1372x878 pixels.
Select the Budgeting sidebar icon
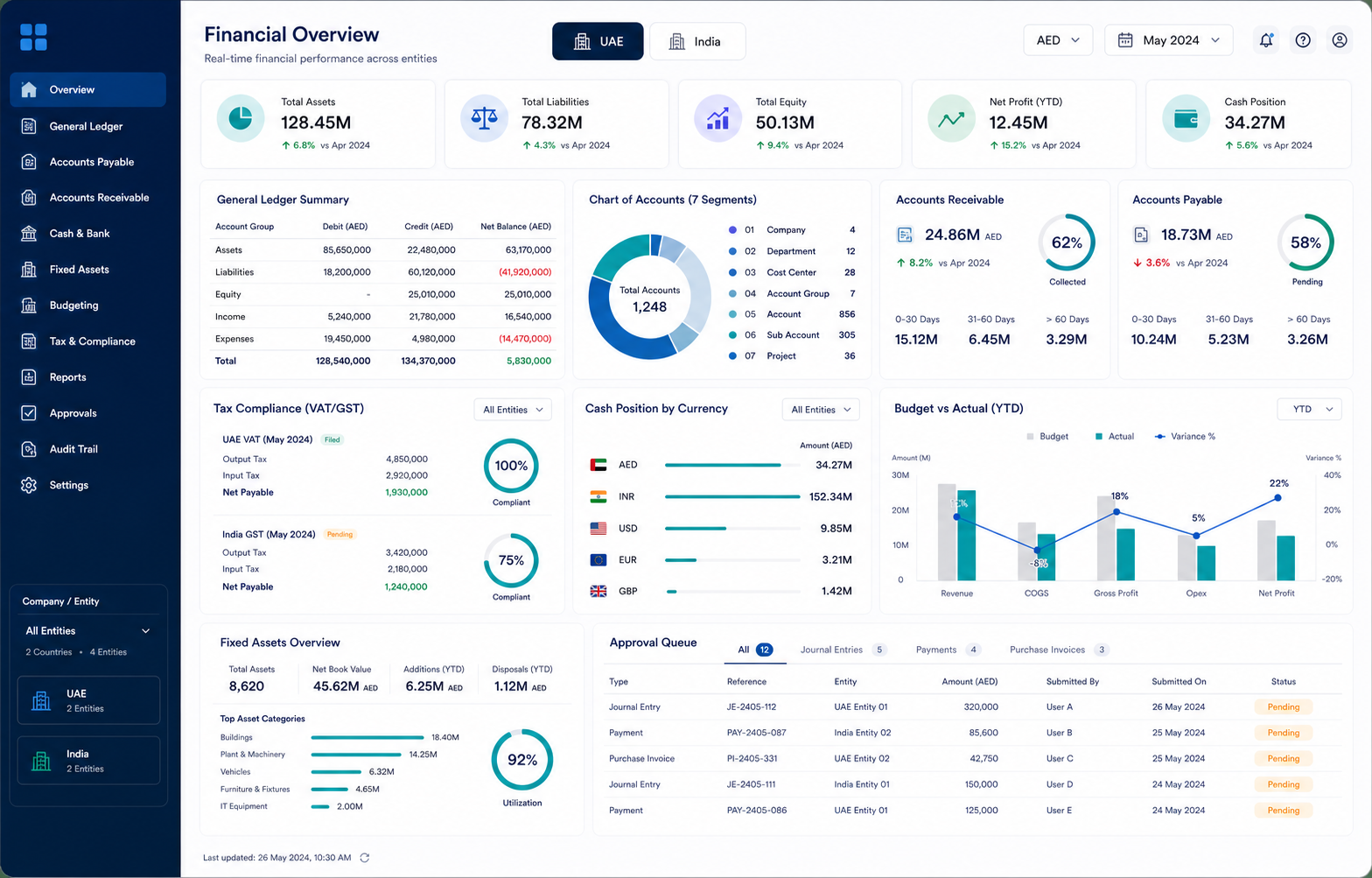coord(29,306)
